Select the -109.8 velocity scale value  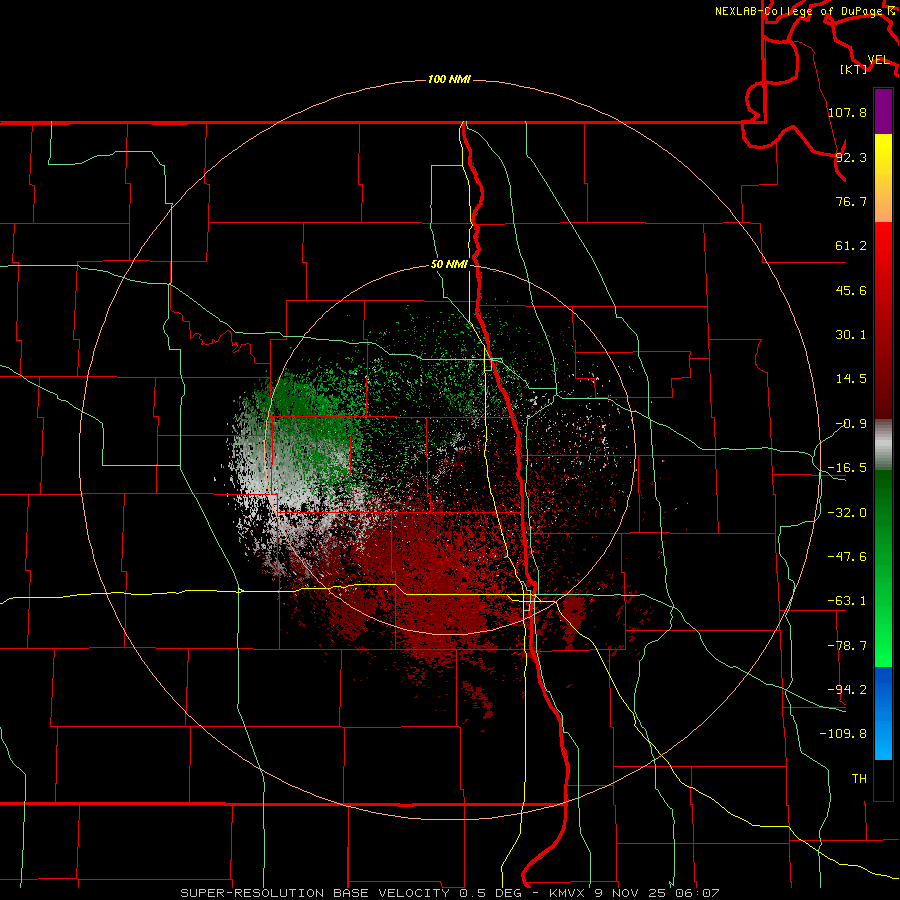(843, 734)
